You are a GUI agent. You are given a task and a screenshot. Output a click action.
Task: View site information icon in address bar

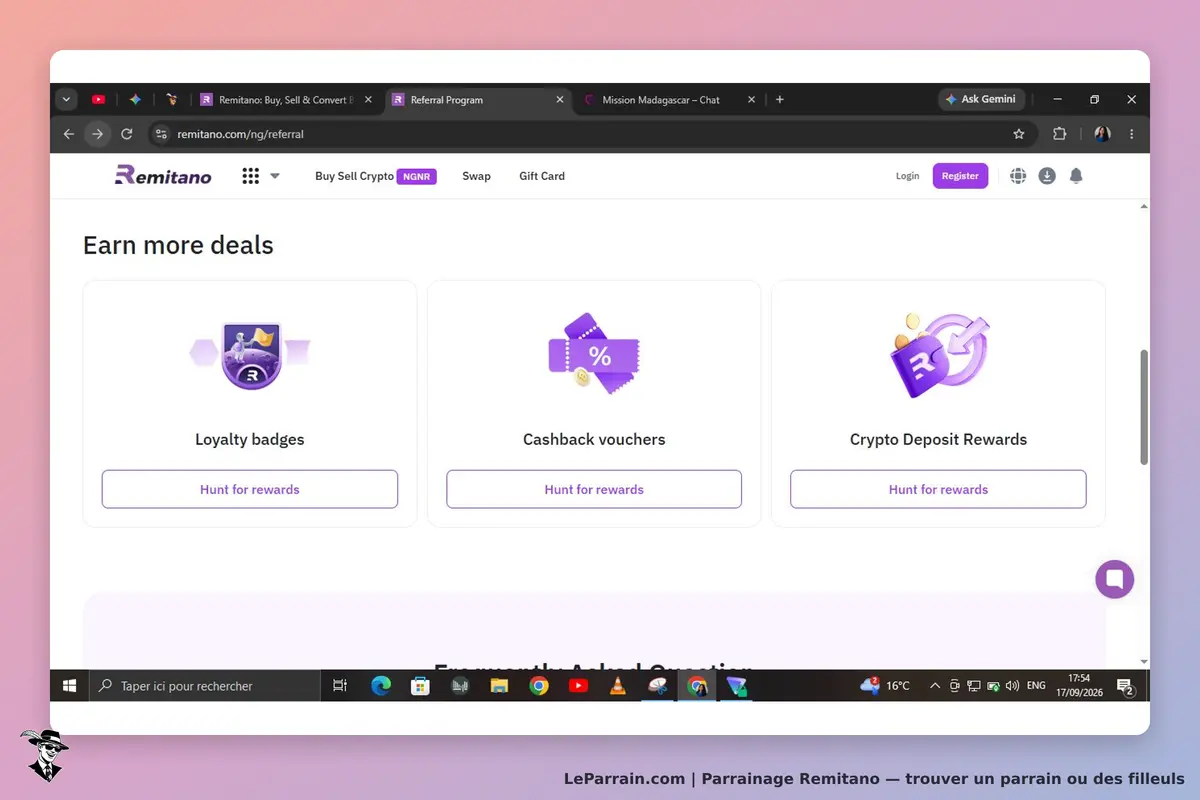point(161,134)
